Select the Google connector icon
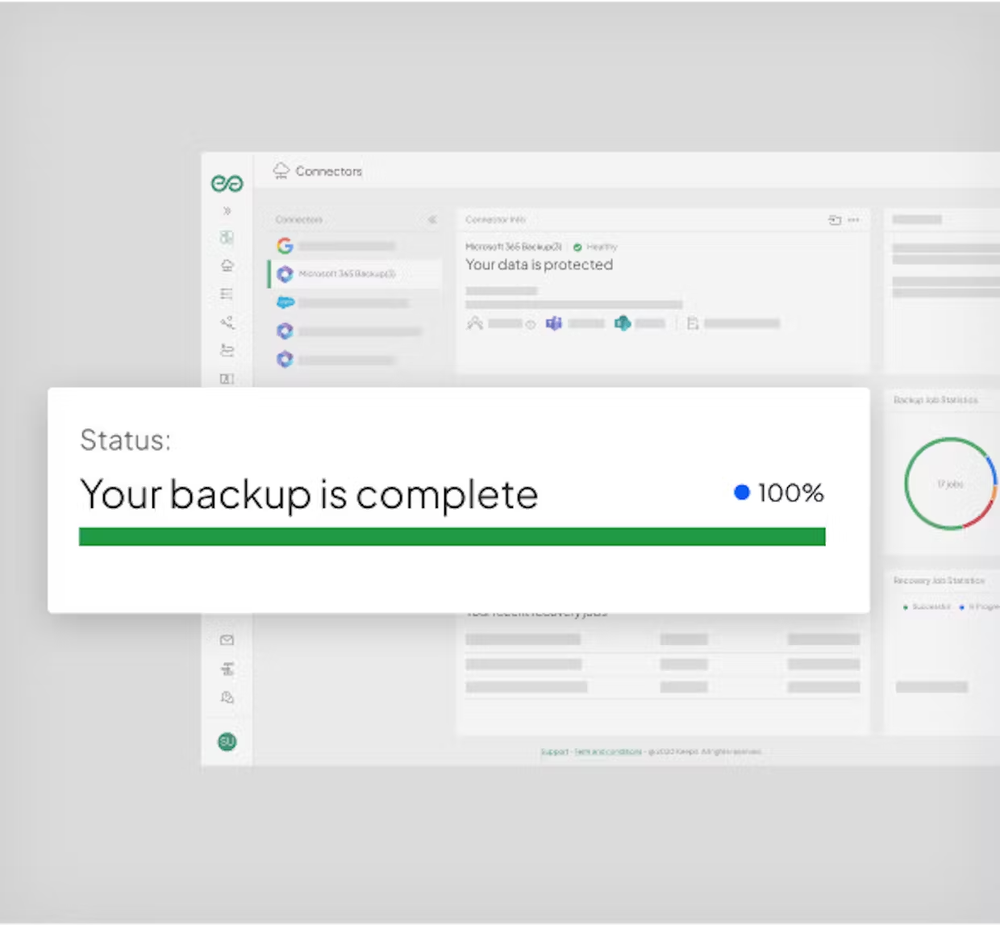Screen dimensions: 1000x925 pos(285,244)
